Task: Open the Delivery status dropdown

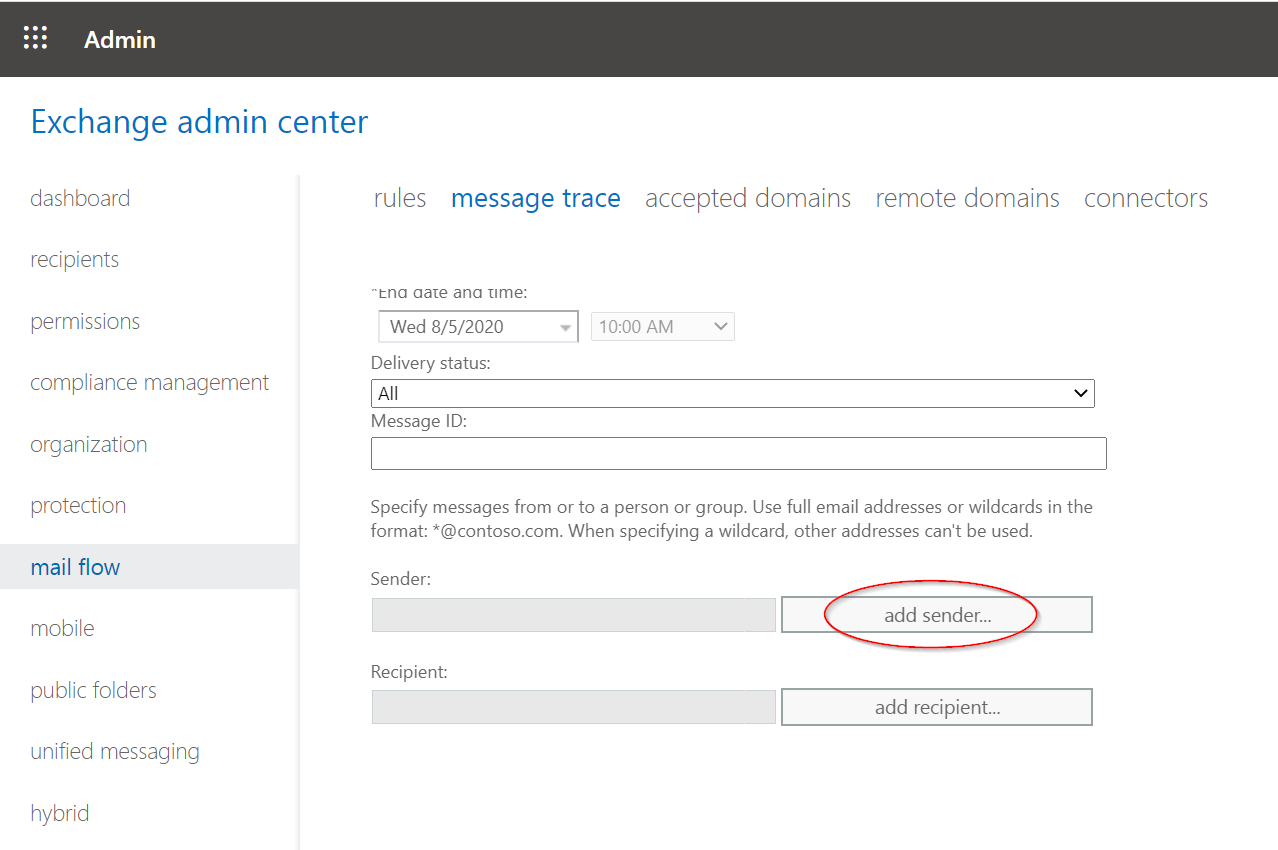Action: pyautogui.click(x=732, y=394)
